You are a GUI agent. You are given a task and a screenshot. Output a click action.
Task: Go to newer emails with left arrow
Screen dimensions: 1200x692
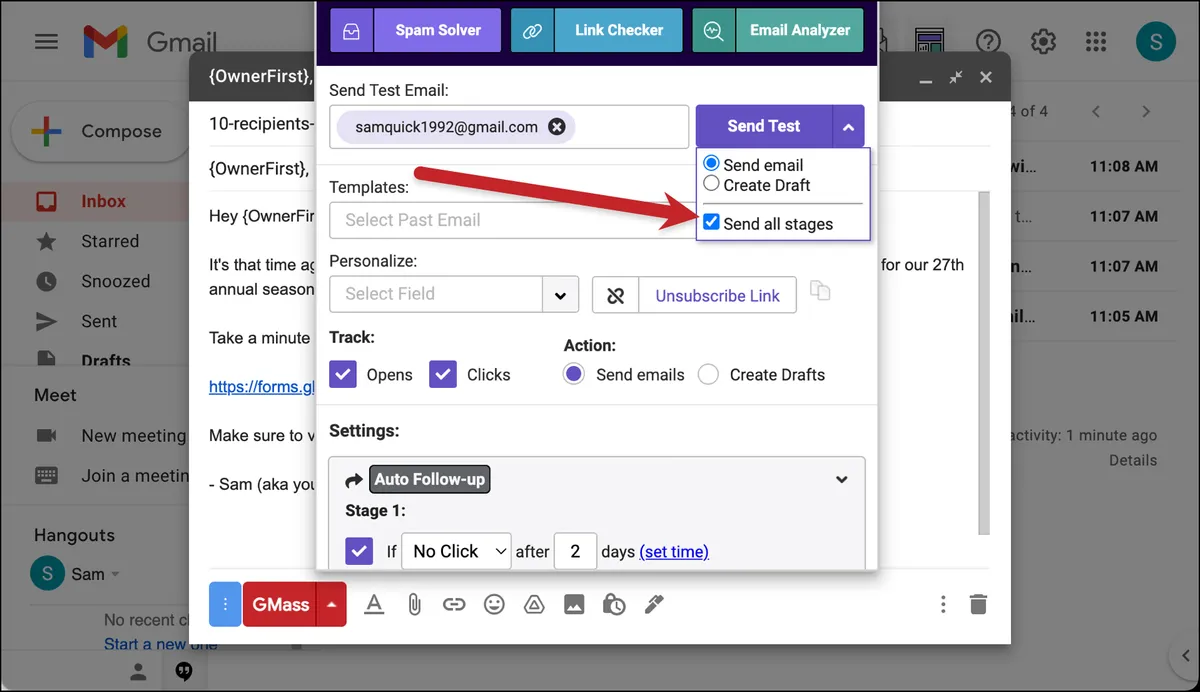(x=1096, y=111)
